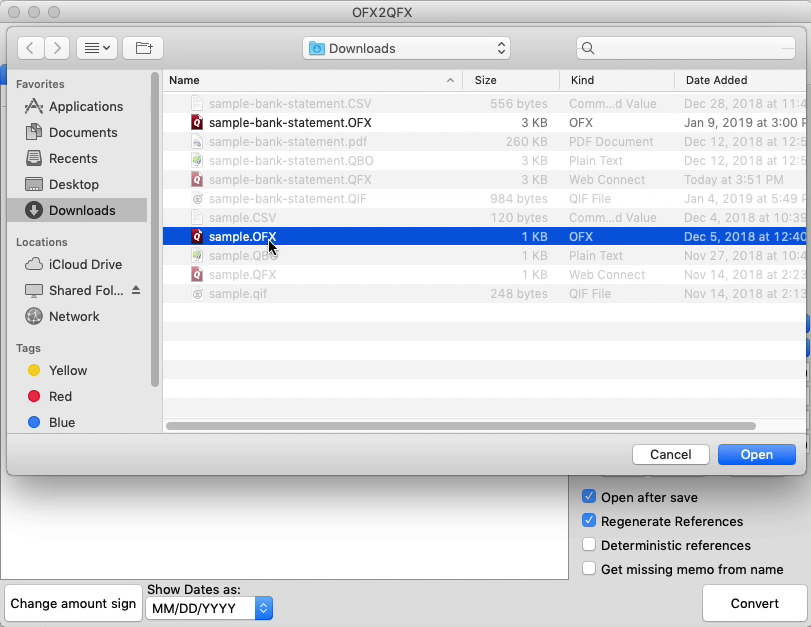This screenshot has height=627, width=811.
Task: Sort files by Date Added column
Action: click(x=741, y=80)
